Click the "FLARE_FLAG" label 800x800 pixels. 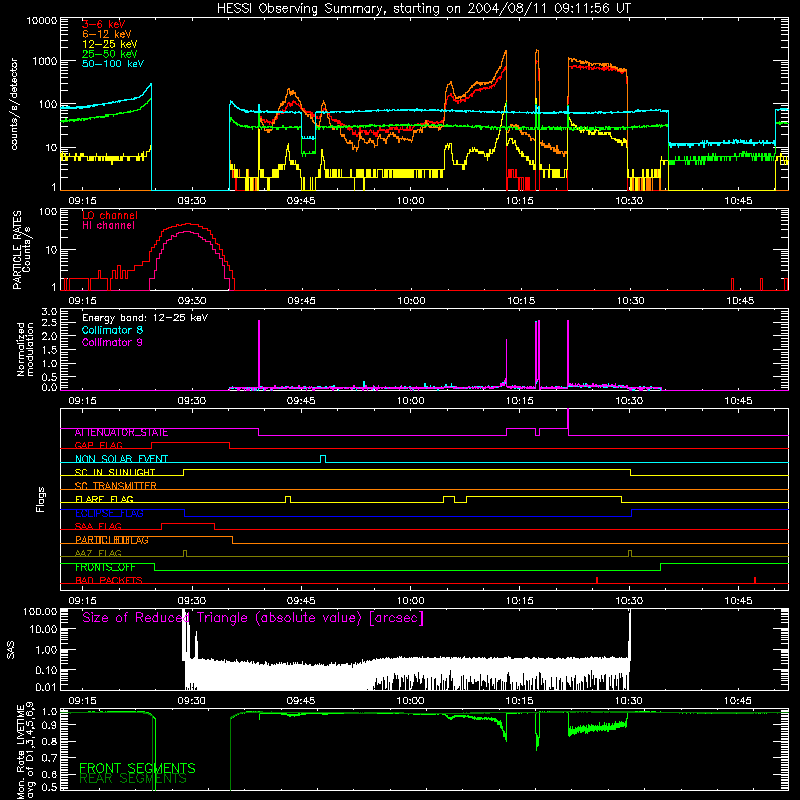tap(104, 499)
